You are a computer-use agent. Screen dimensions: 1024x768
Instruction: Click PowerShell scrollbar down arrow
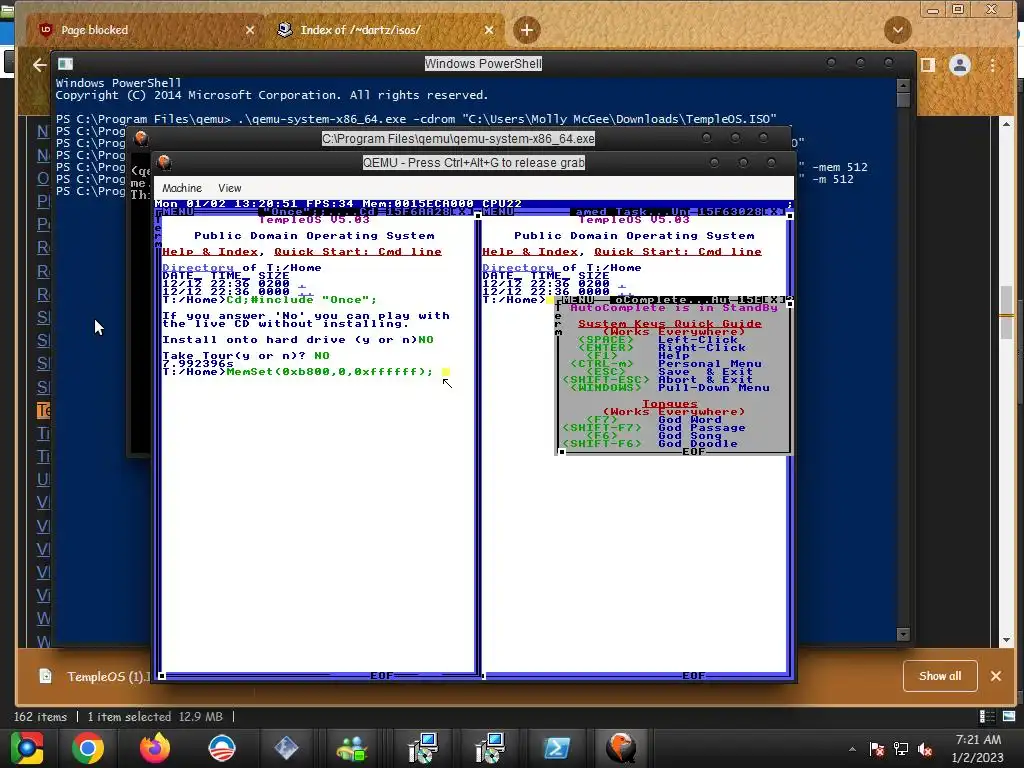[x=903, y=634]
